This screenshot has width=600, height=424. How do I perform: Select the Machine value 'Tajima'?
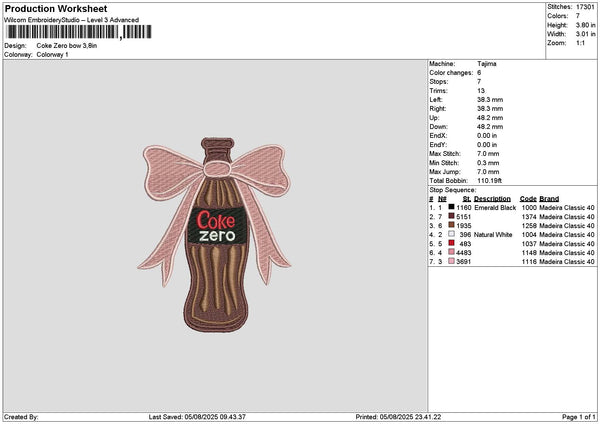(487, 64)
